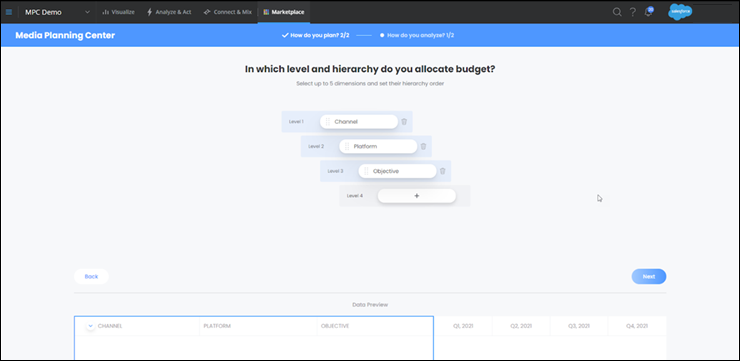The image size is (740, 361).
Task: Click the Media Planning Center title
Action: 65,35
